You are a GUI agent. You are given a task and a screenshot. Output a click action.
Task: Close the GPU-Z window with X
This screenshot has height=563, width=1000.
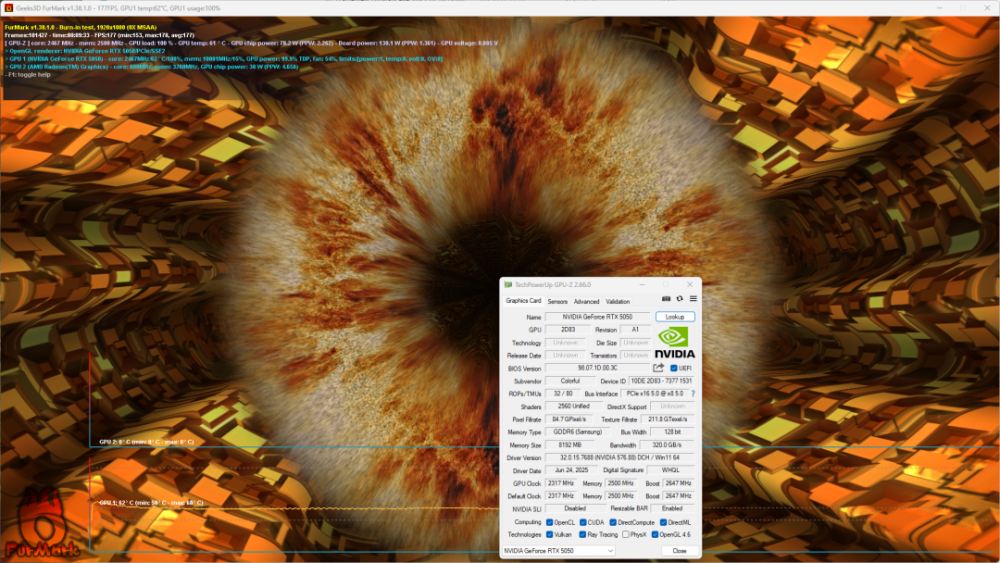click(689, 285)
